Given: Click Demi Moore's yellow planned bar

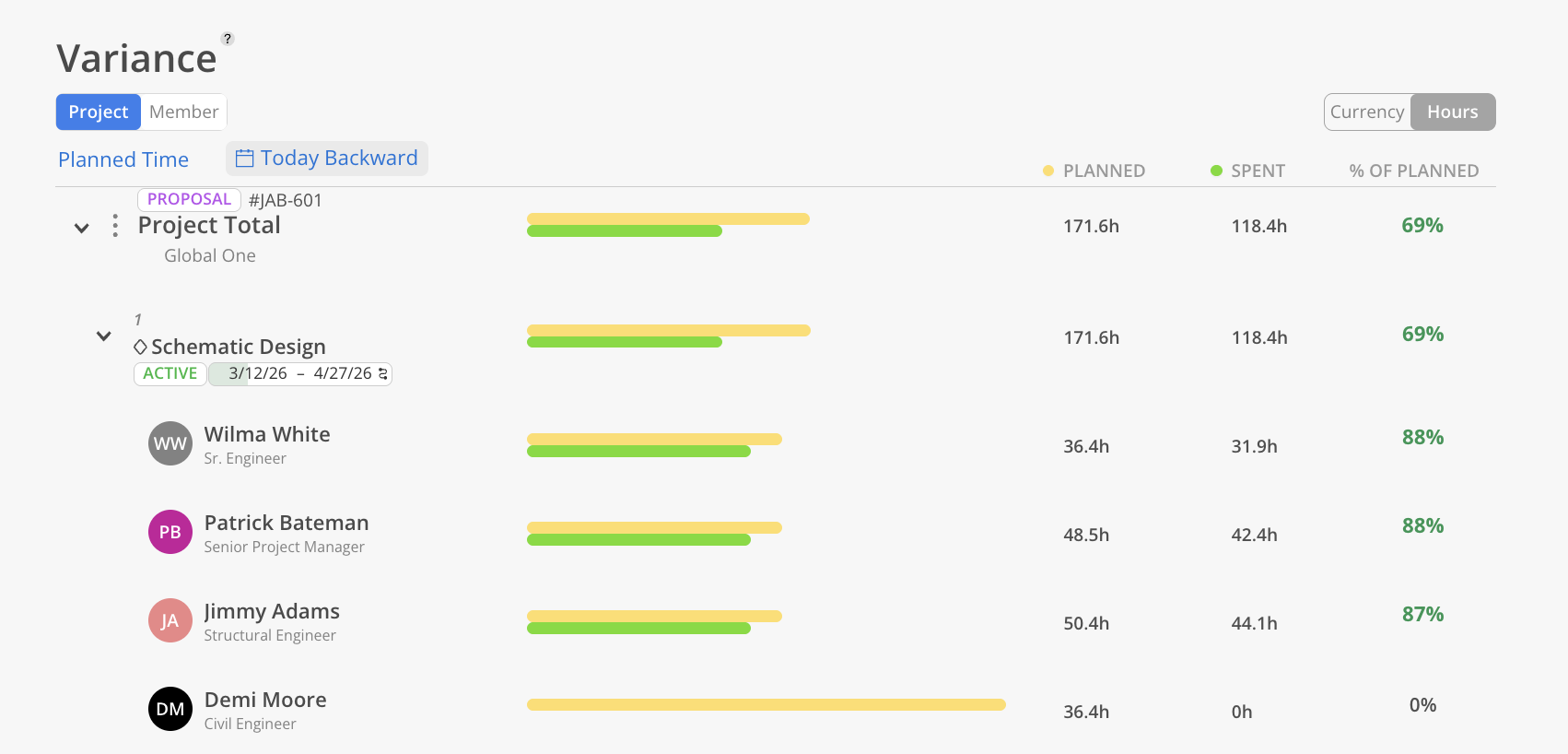Looking at the screenshot, I should tap(766, 705).
